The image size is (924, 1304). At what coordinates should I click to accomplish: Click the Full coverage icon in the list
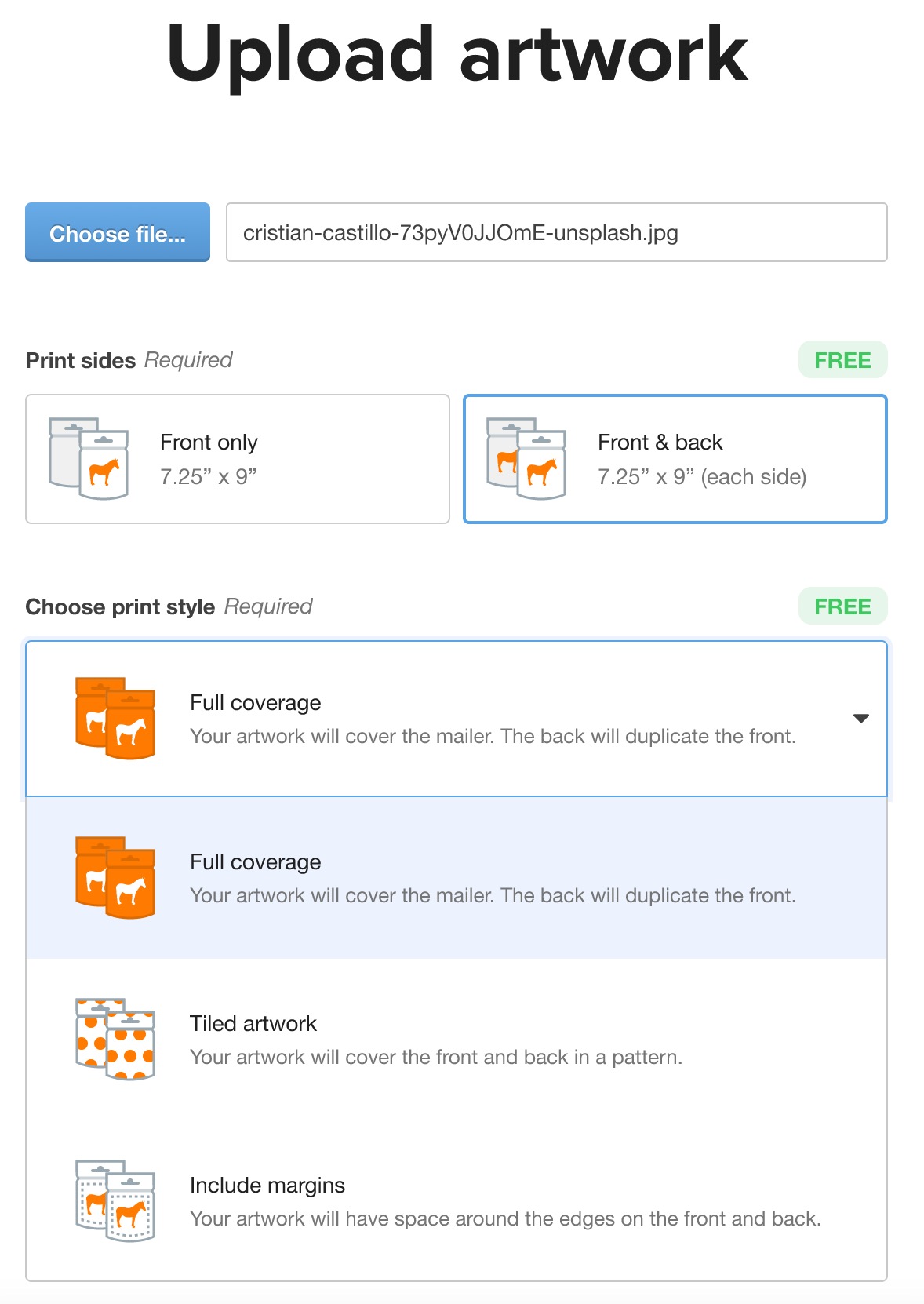point(115,878)
